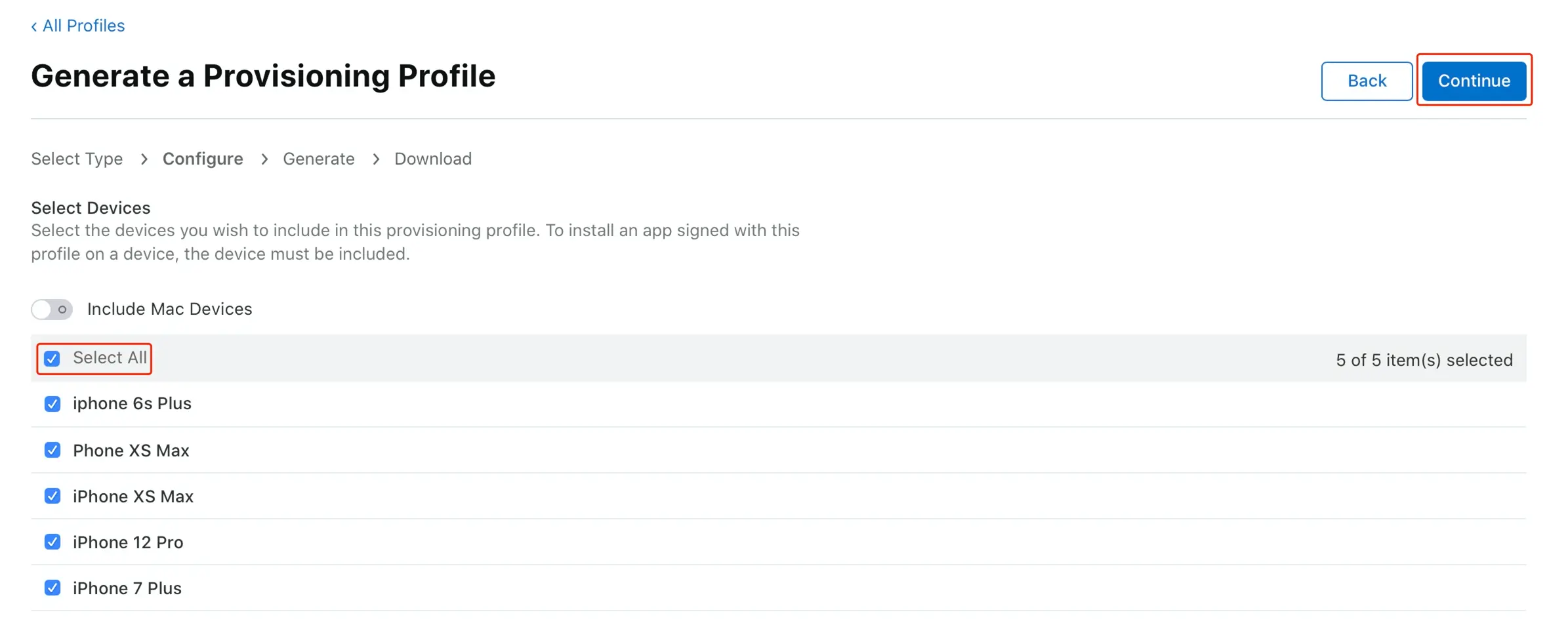This screenshot has height=644, width=1568.
Task: Go to the Select Type step
Action: pyautogui.click(x=77, y=159)
